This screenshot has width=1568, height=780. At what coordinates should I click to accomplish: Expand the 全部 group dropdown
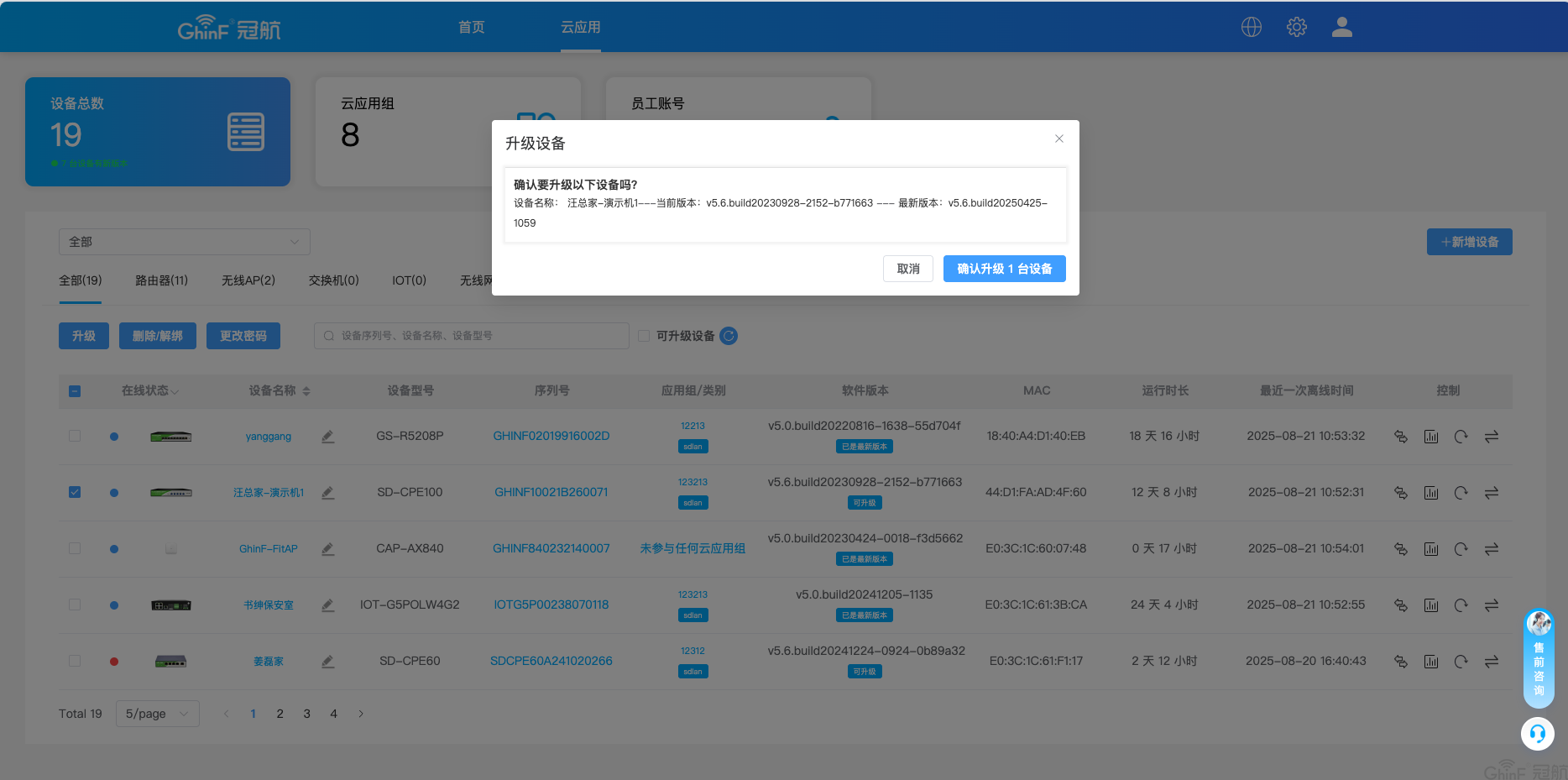tap(184, 242)
